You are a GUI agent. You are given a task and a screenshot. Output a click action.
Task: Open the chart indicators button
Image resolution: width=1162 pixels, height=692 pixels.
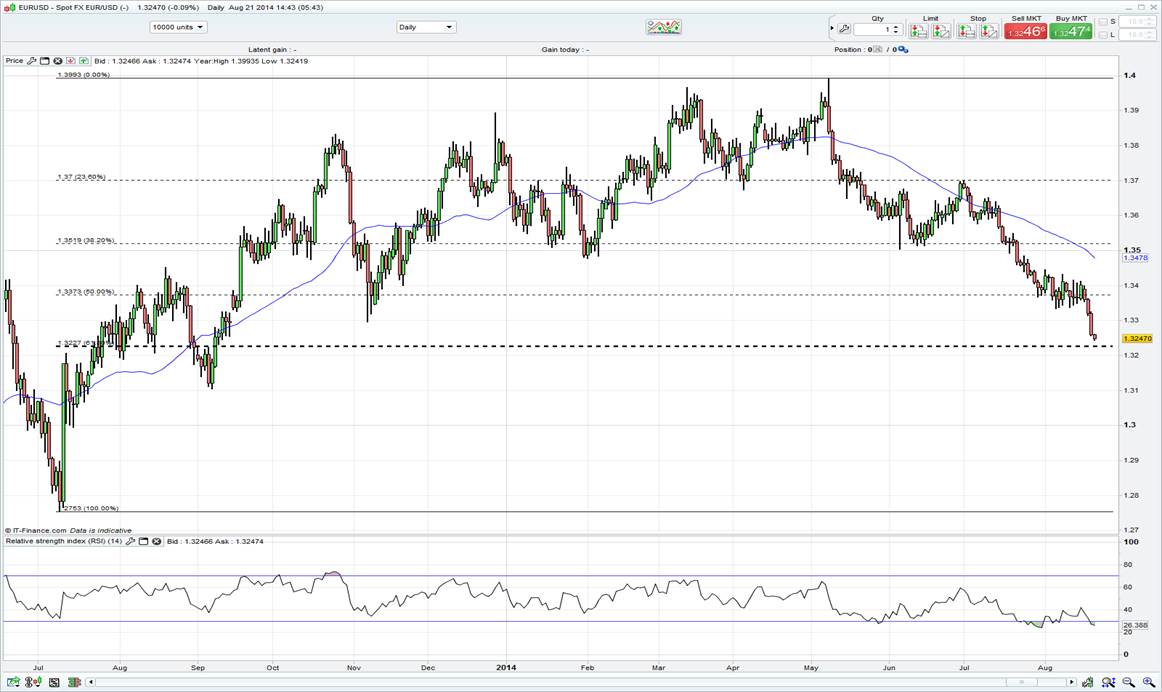pyautogui.click(x=663, y=27)
